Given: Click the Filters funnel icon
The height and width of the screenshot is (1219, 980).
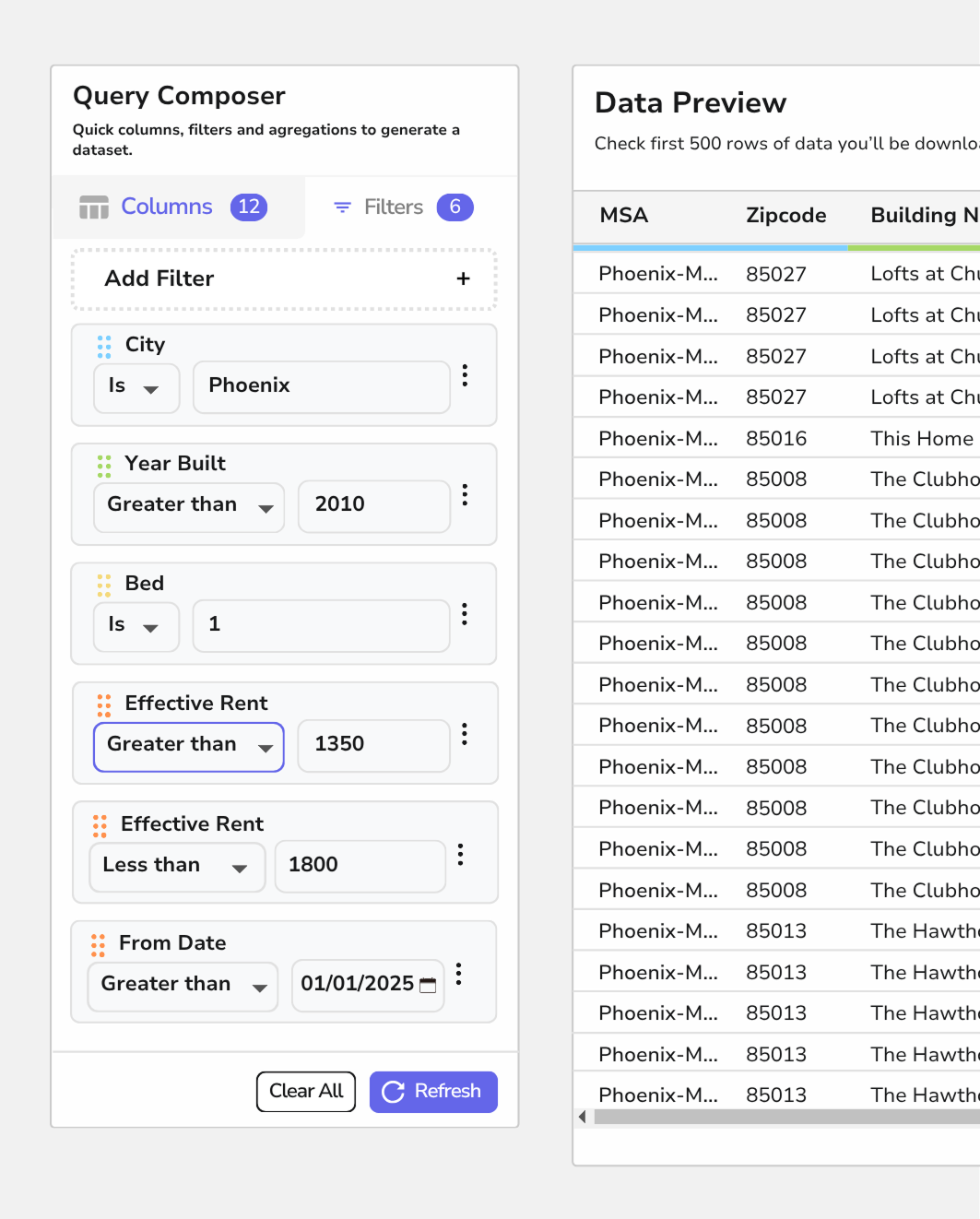Looking at the screenshot, I should point(342,207).
